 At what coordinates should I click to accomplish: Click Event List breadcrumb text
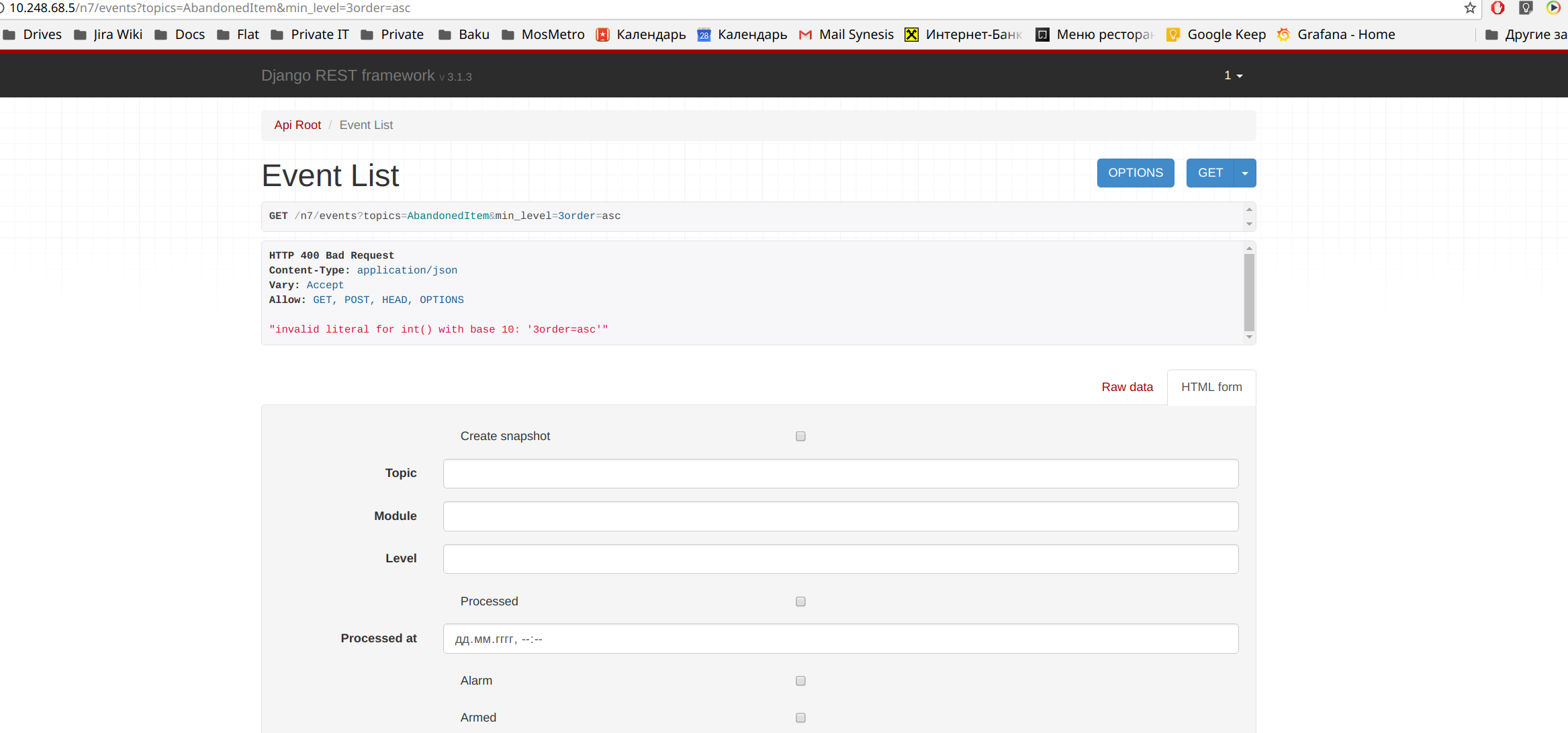pyautogui.click(x=366, y=125)
